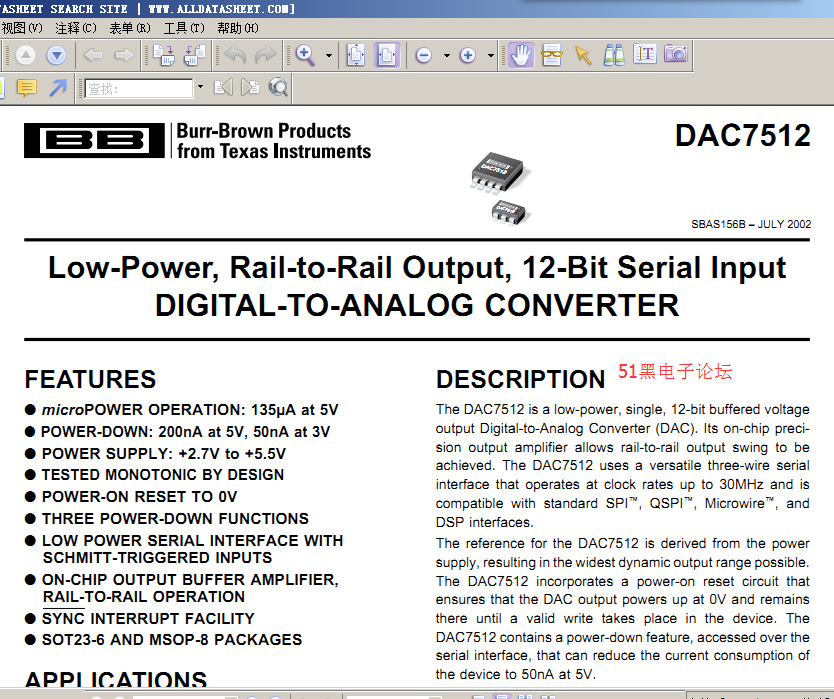Click "POWER SUPPLY: +2.7V to +5.5V" text
The width and height of the screenshot is (834, 699).
[x=164, y=454]
